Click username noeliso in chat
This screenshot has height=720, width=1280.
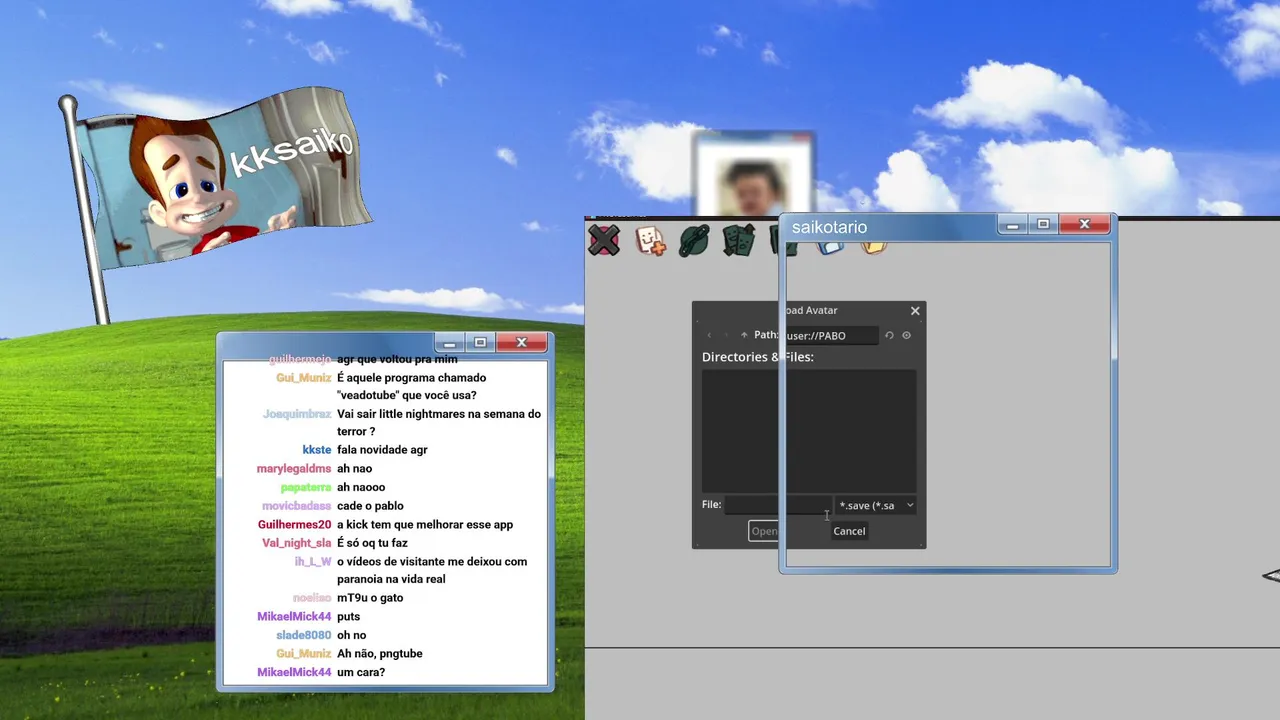[312, 598]
